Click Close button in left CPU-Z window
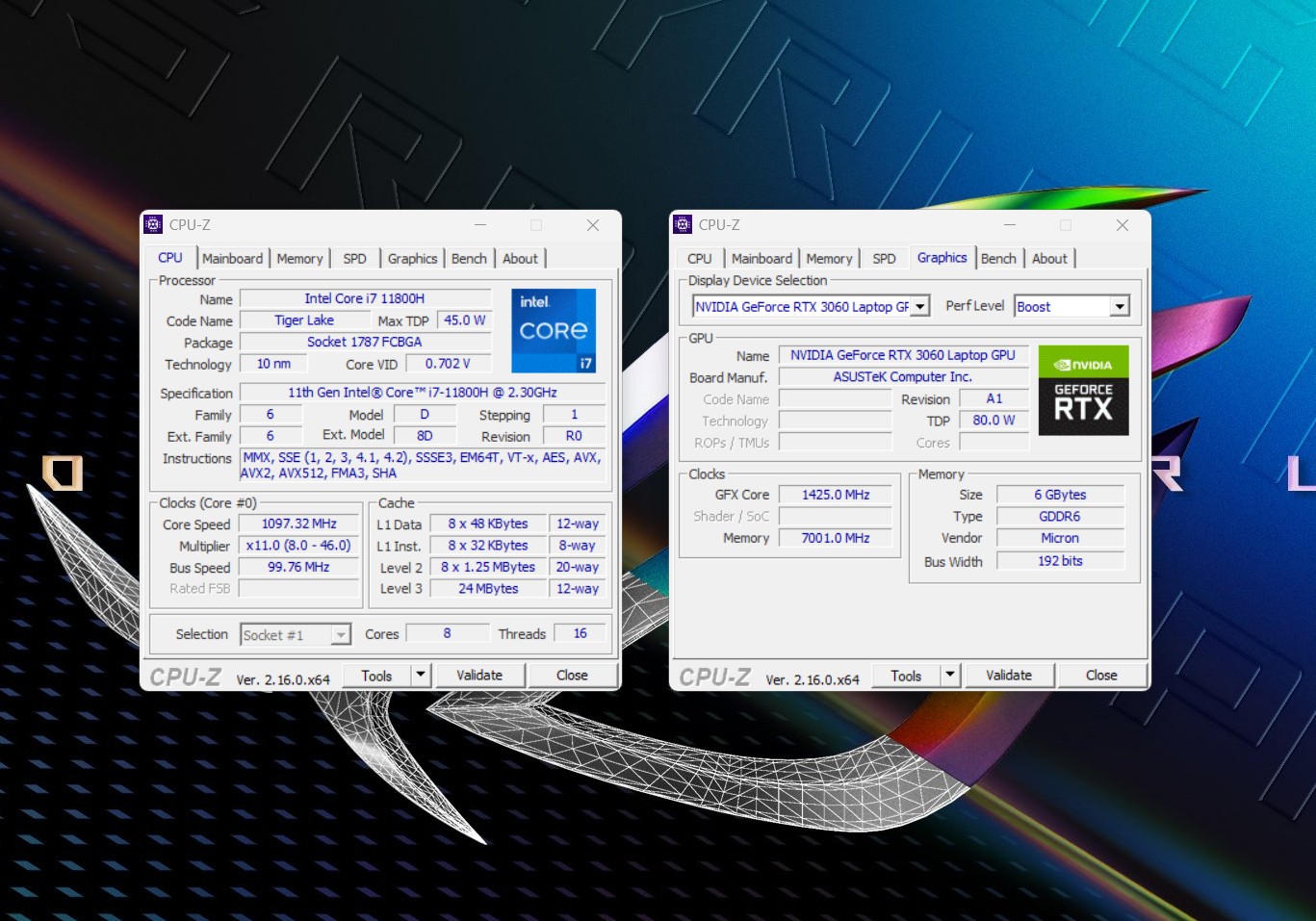This screenshot has height=921, width=1316. pos(572,675)
